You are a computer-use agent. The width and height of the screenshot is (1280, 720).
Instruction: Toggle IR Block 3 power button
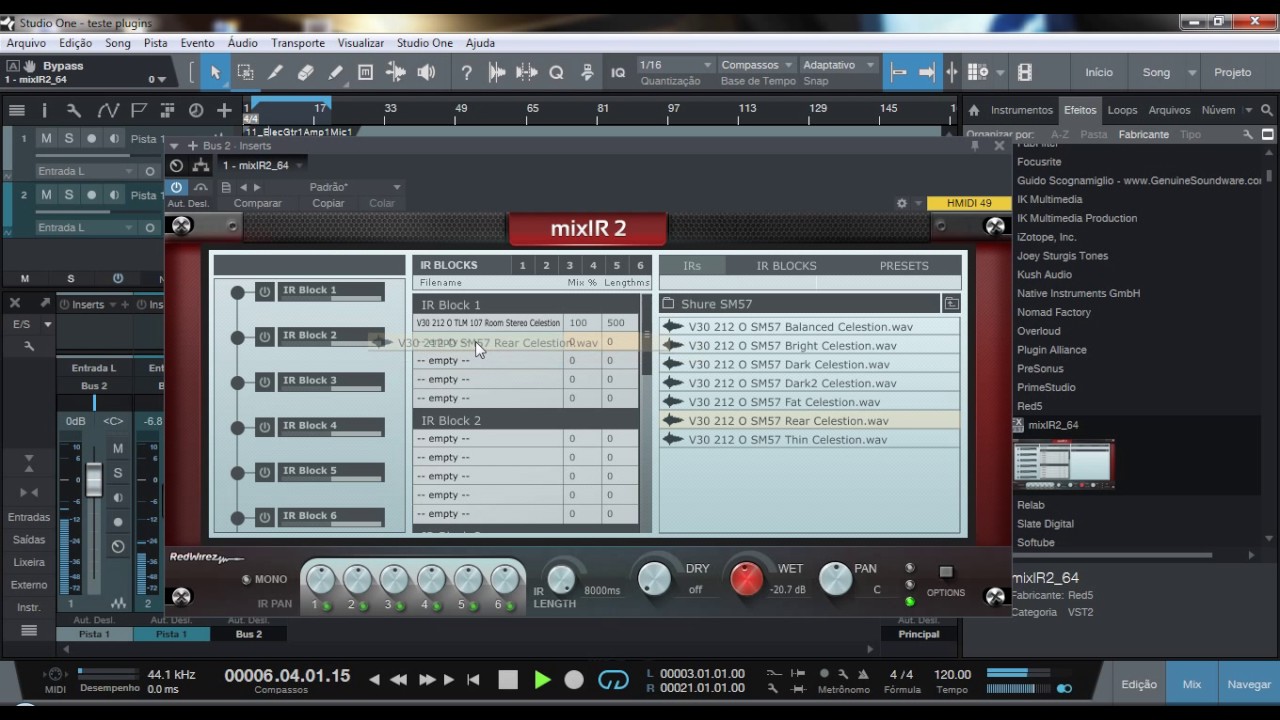click(265, 382)
